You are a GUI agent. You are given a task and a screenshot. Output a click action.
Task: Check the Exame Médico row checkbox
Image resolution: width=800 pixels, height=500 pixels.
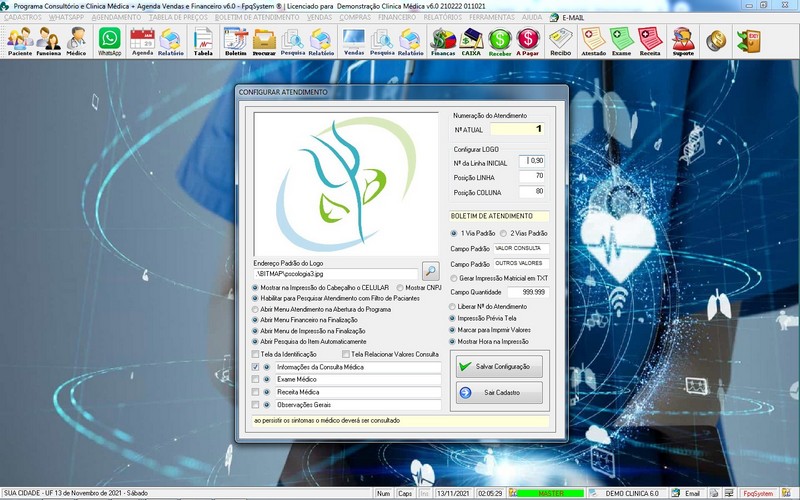[256, 380]
